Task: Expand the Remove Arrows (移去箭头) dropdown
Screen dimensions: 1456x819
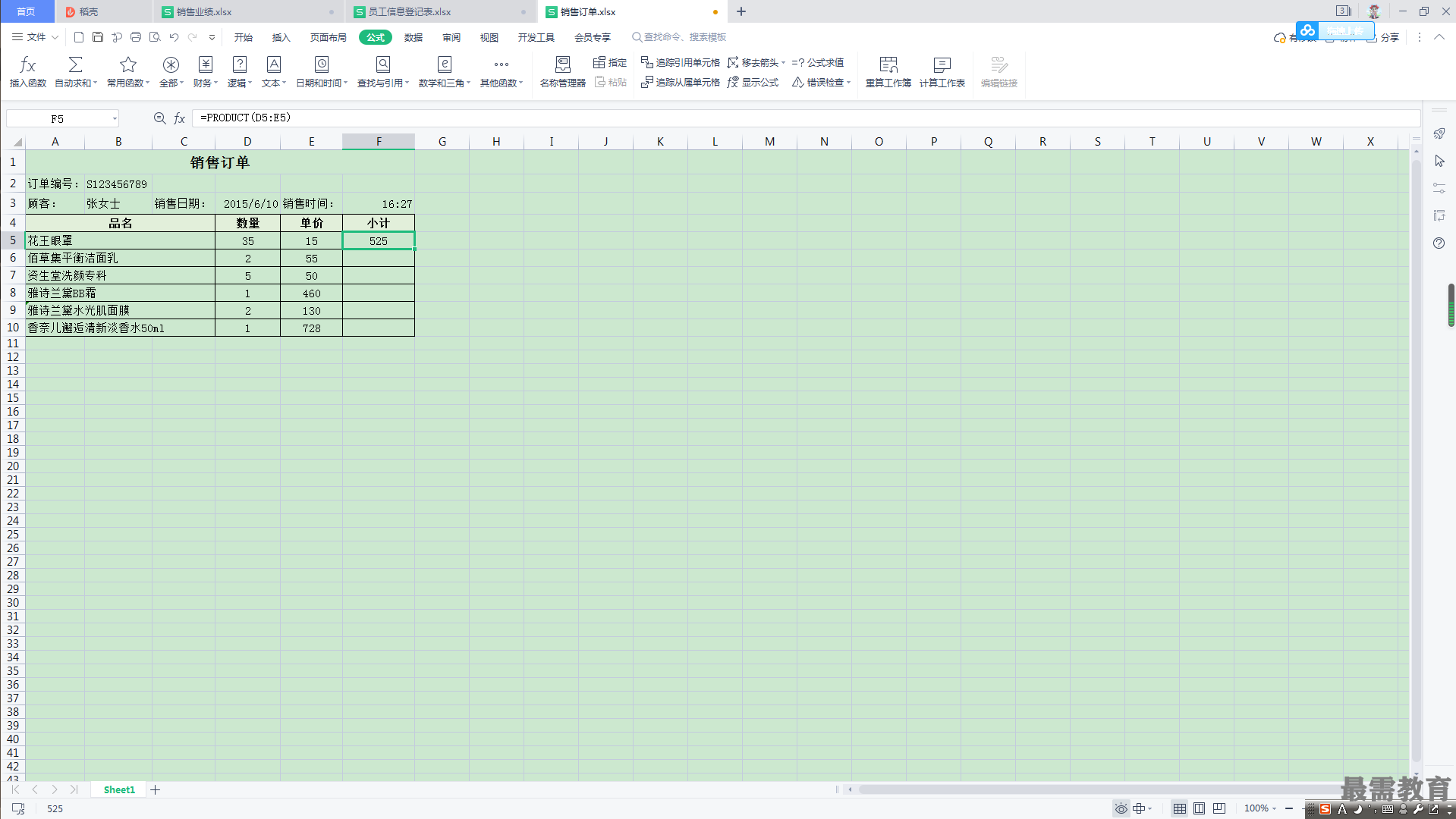Action: pyautogui.click(x=783, y=62)
